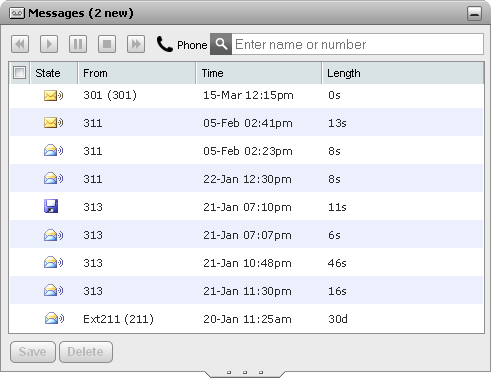Image resolution: width=493 pixels, height=379 pixels.
Task: Click new message icon at 05-Feb 02:41pm
Action: 53,123
